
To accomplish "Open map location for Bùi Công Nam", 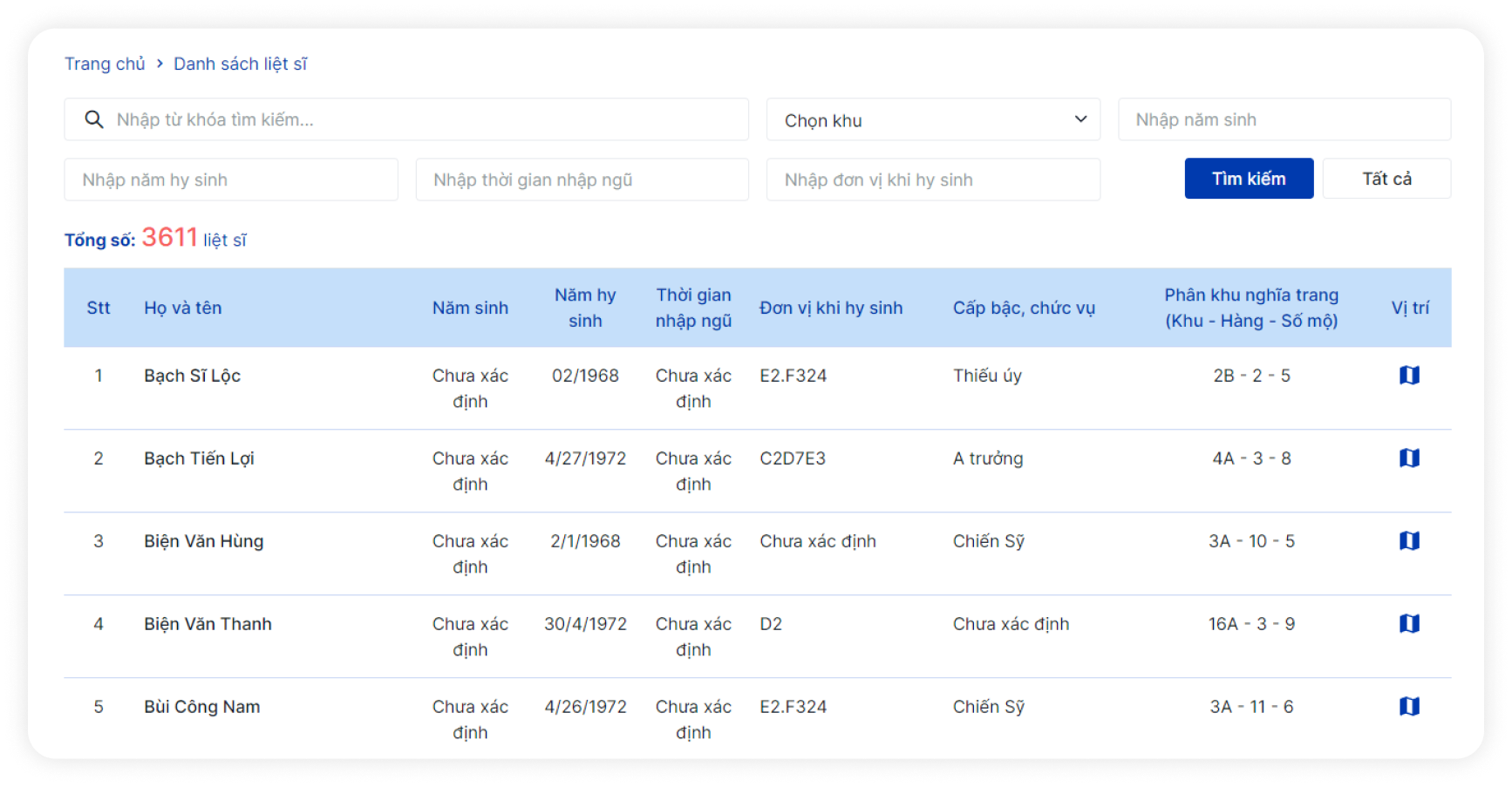I will click(x=1409, y=706).
